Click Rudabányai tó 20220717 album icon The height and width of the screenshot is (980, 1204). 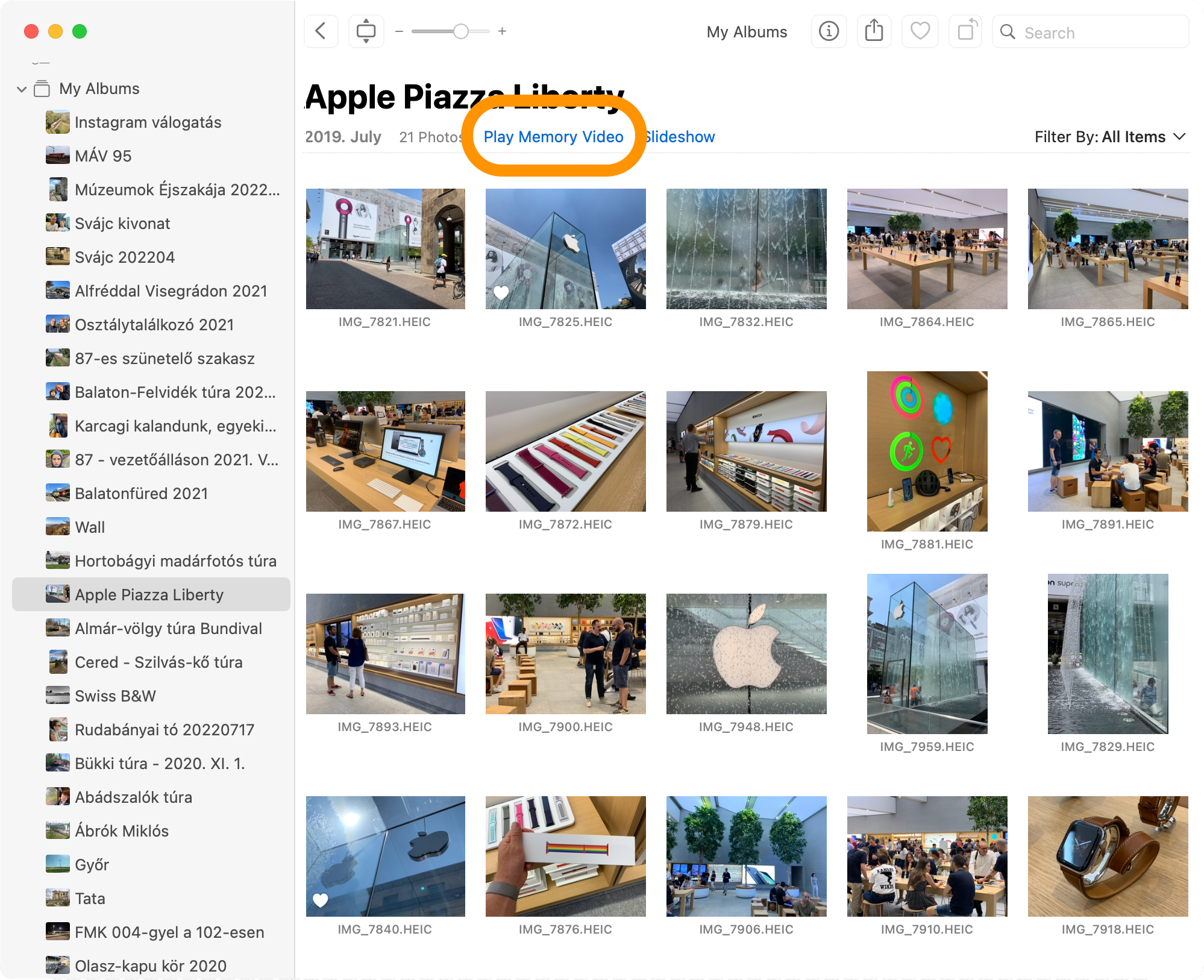click(x=58, y=729)
